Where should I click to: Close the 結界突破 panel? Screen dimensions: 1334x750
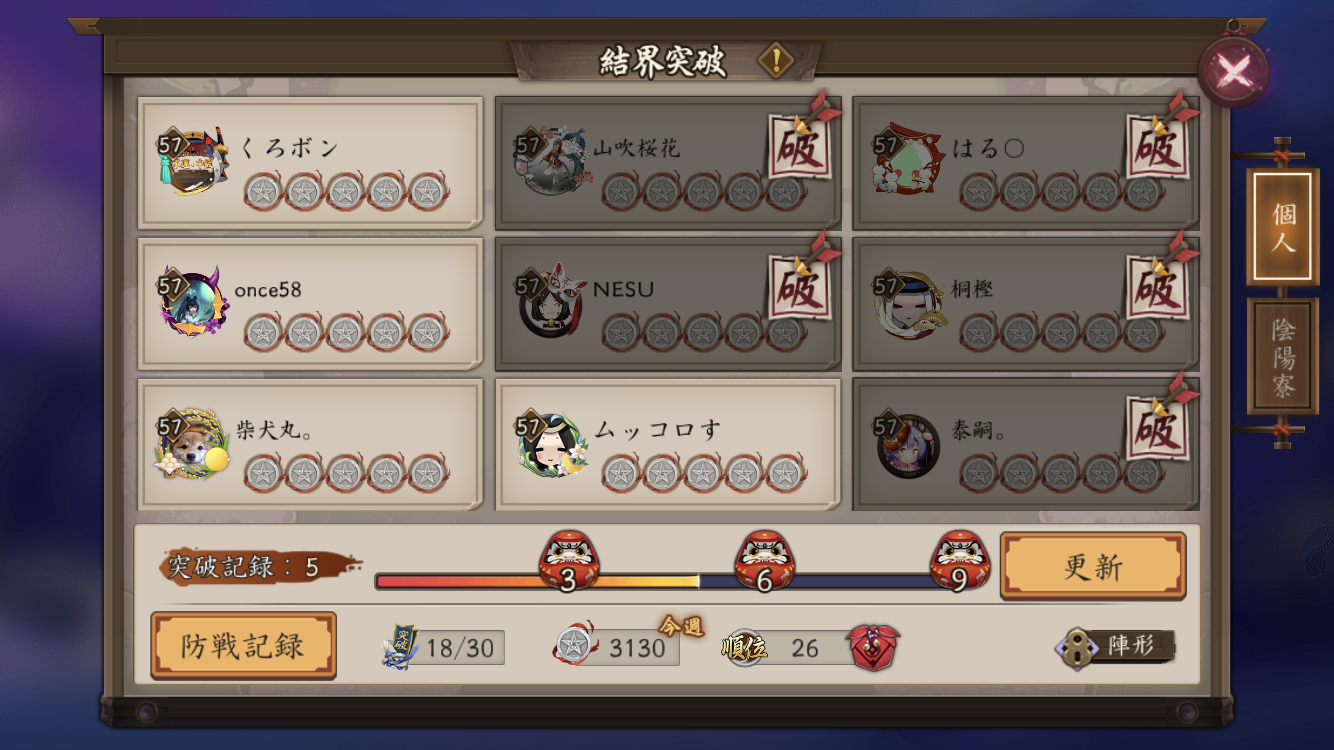pyautogui.click(x=1234, y=71)
